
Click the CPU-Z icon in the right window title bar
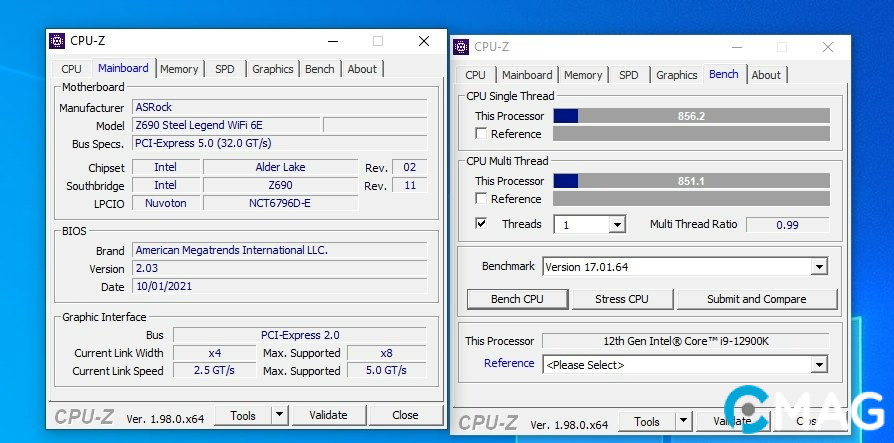461,47
